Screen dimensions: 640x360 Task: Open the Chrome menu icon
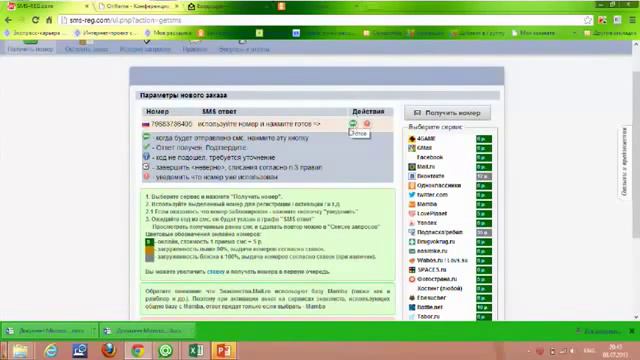[632, 20]
